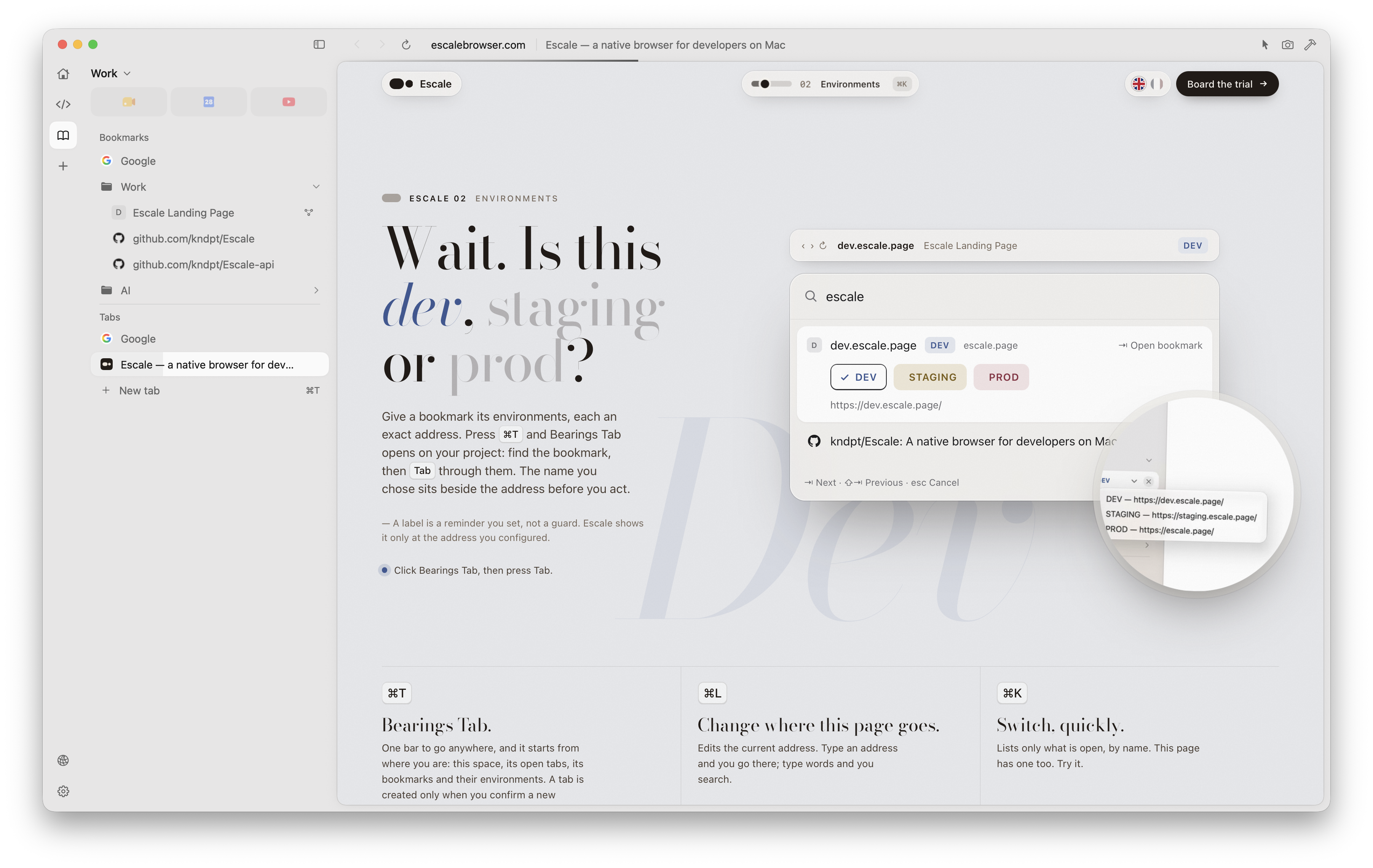Open the Google bookmark
Screen dimensions: 1373x868
pyautogui.click(x=209, y=161)
